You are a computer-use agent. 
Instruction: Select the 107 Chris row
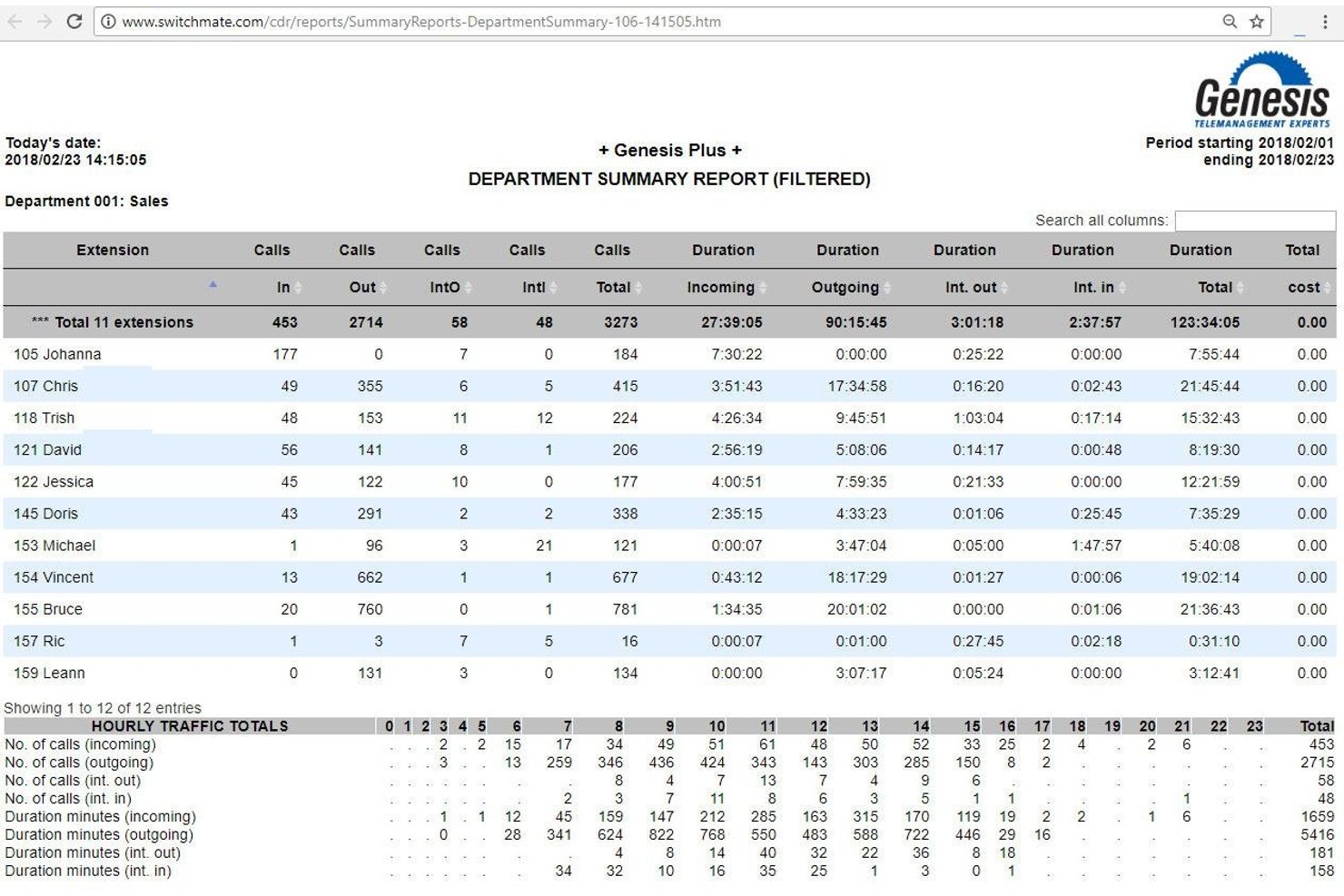pyautogui.click(x=669, y=386)
